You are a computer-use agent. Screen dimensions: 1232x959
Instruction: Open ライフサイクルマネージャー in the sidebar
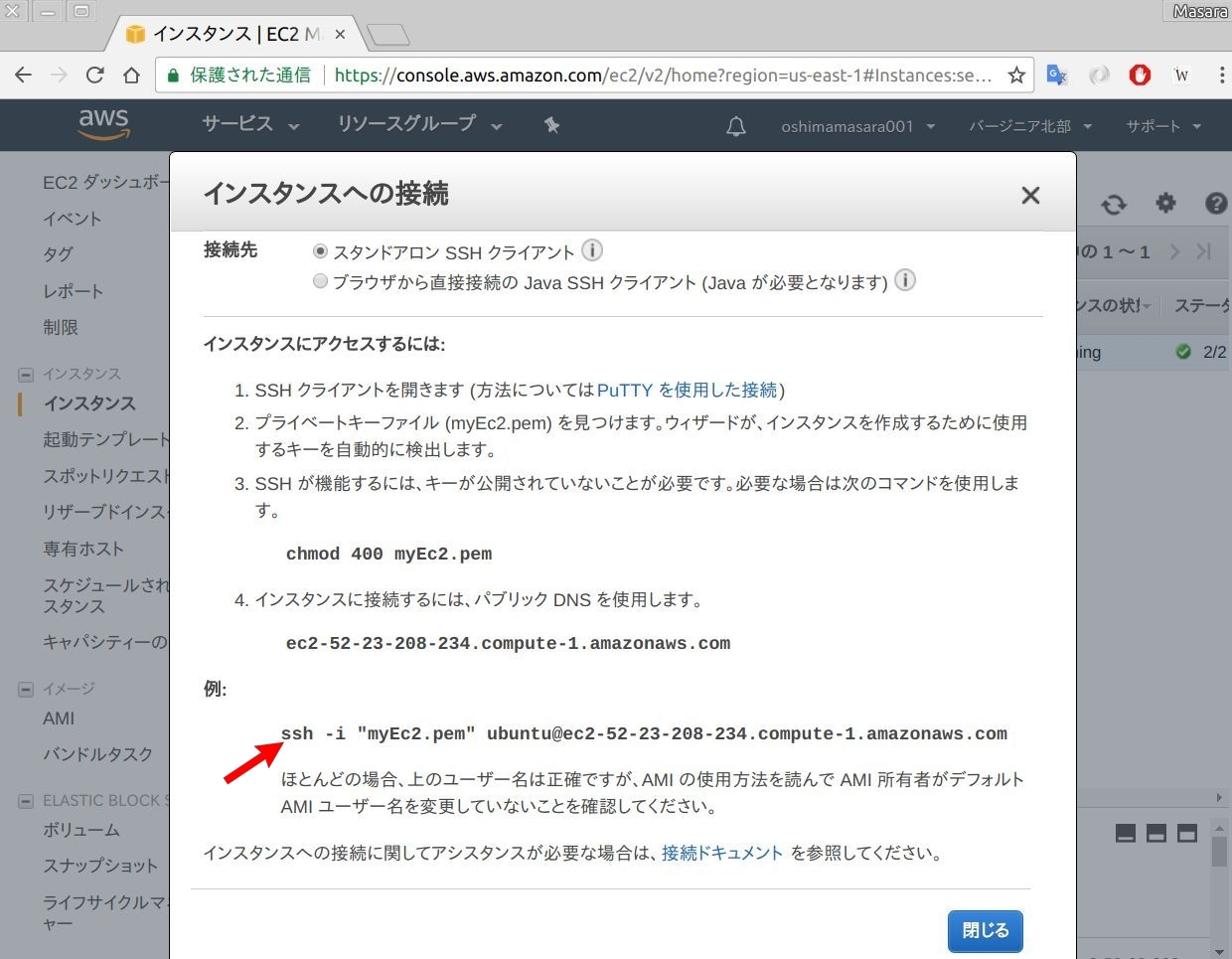click(x=105, y=913)
